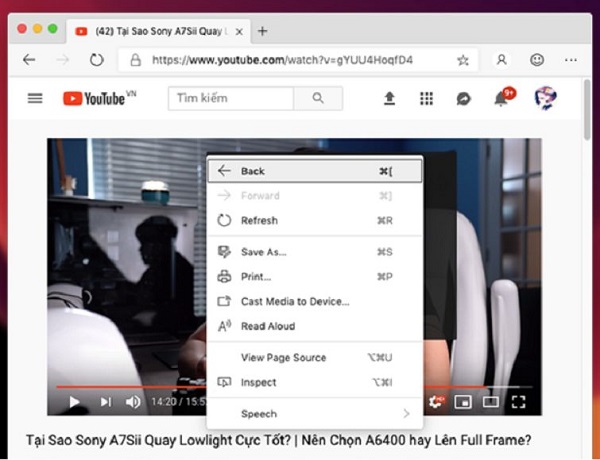This screenshot has width=600, height=460.
Task: Open a new browser tab
Action: tap(263, 30)
